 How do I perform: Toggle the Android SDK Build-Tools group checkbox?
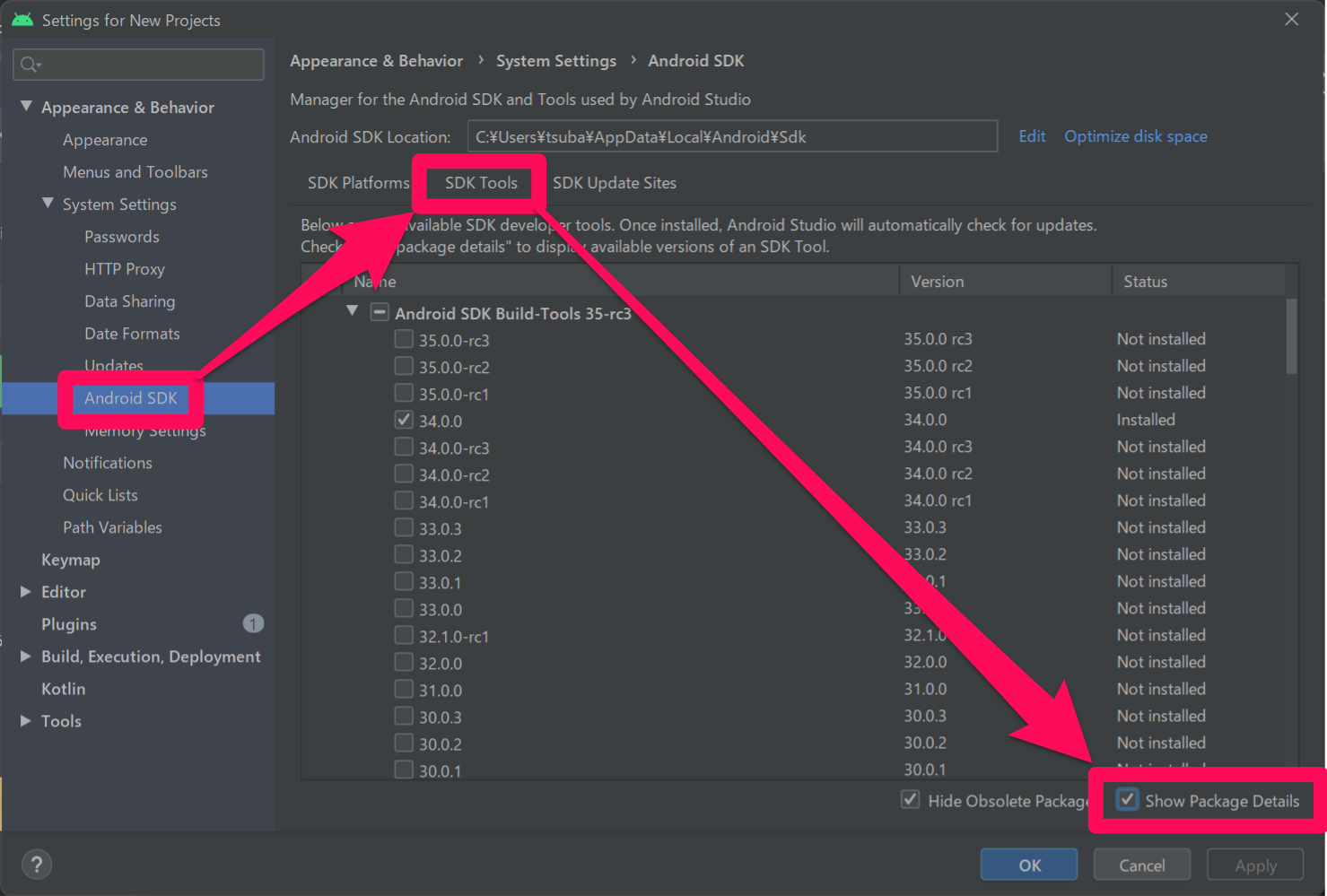pyautogui.click(x=380, y=312)
